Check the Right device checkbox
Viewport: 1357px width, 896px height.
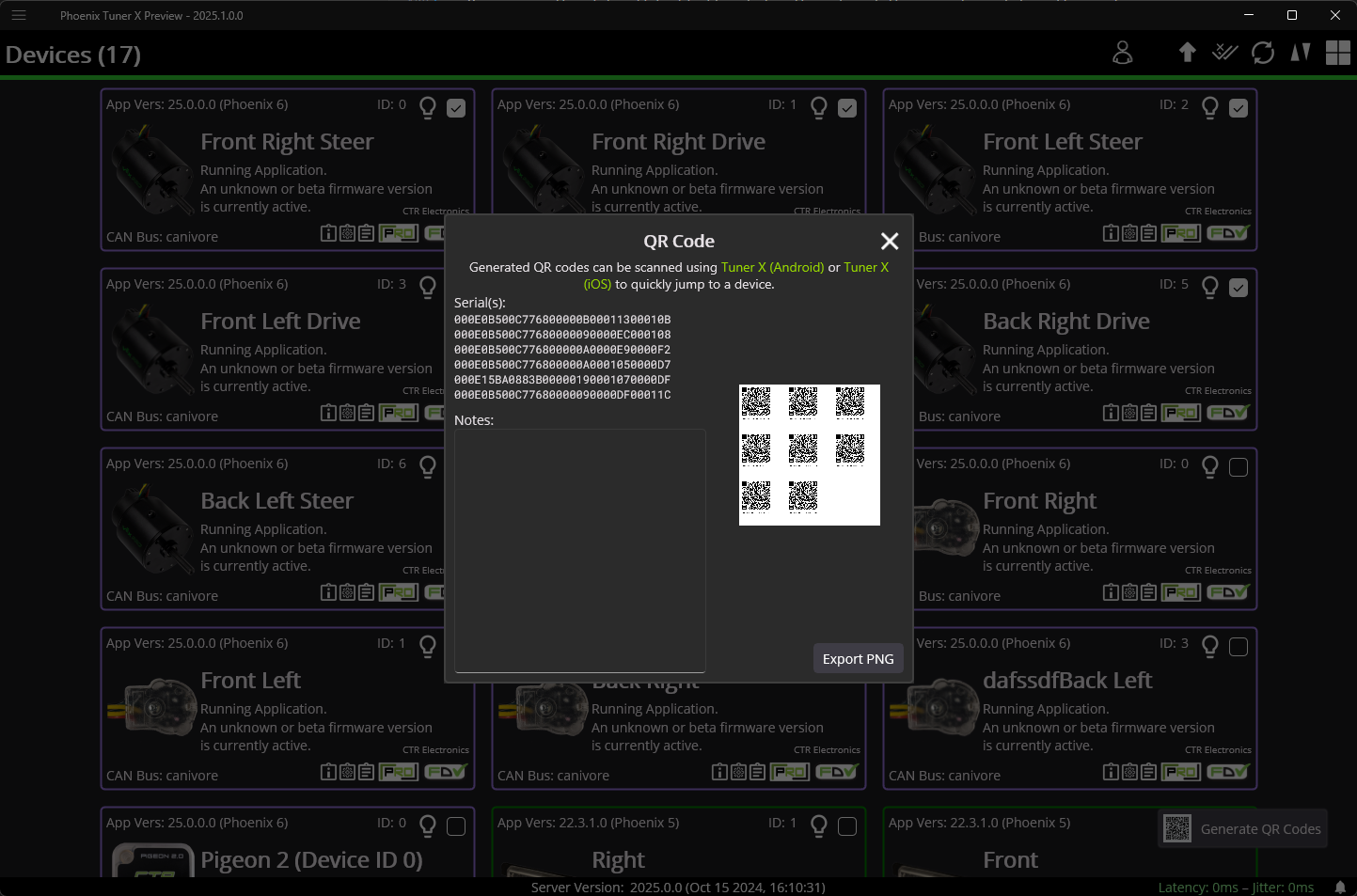tap(847, 826)
